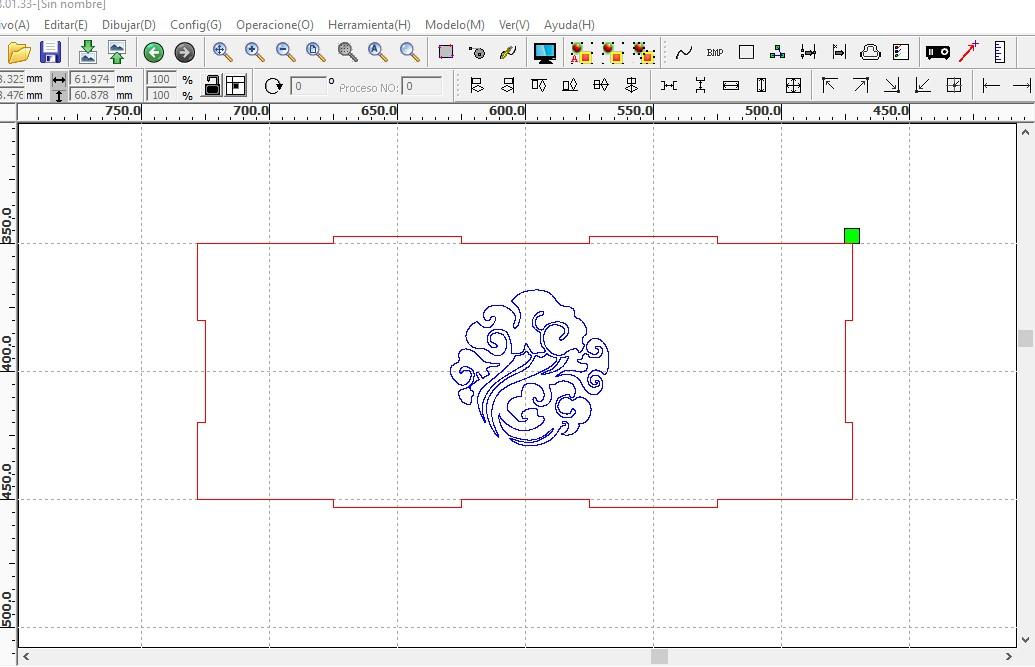1035x667 pixels.
Task: Click the cut path dot-and-circle icon
Action: point(477,52)
